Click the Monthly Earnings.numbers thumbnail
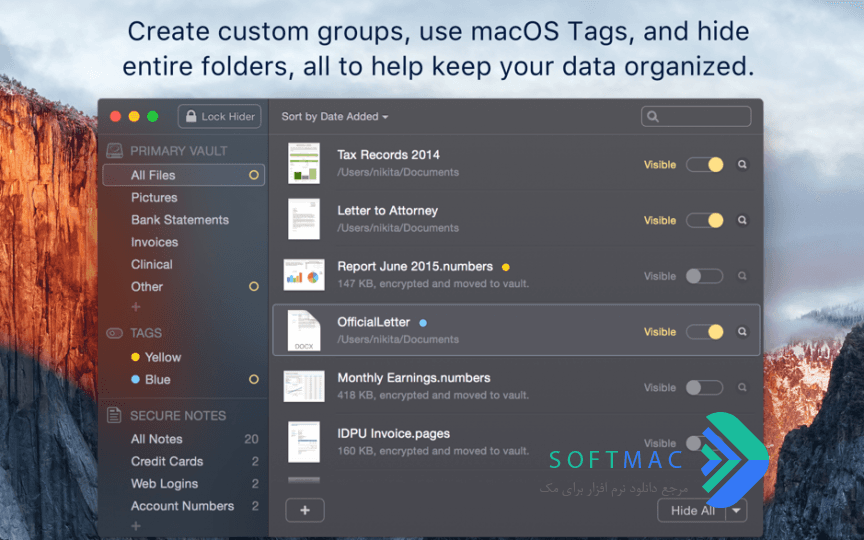 coord(304,386)
